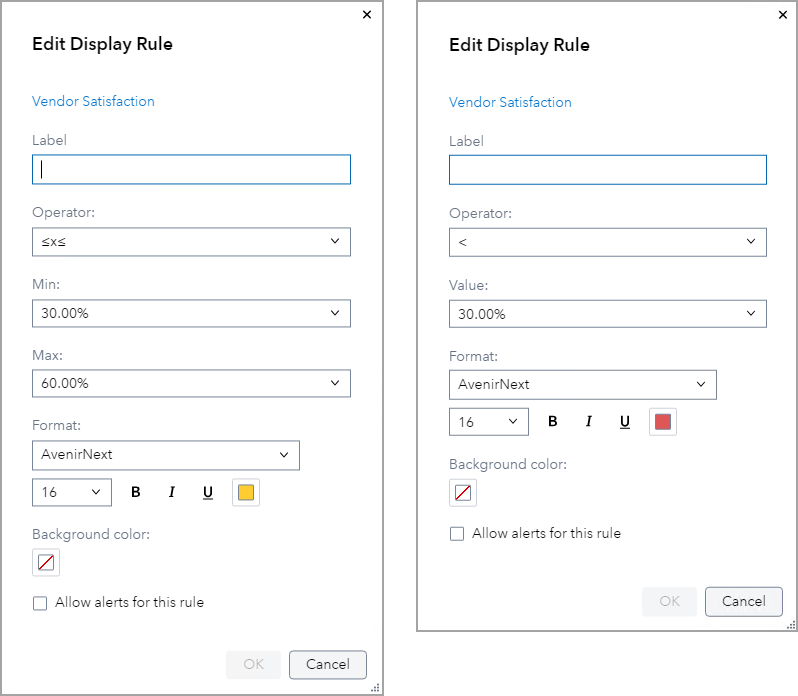798x696 pixels.
Task: Open background color picker in left dialog
Action: coord(46,562)
